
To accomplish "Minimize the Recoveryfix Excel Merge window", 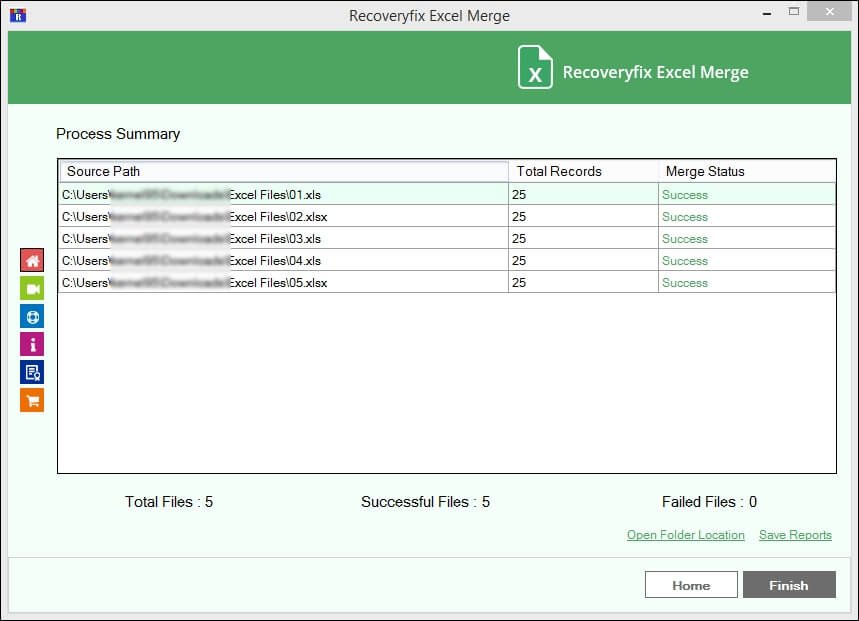I will pos(767,13).
